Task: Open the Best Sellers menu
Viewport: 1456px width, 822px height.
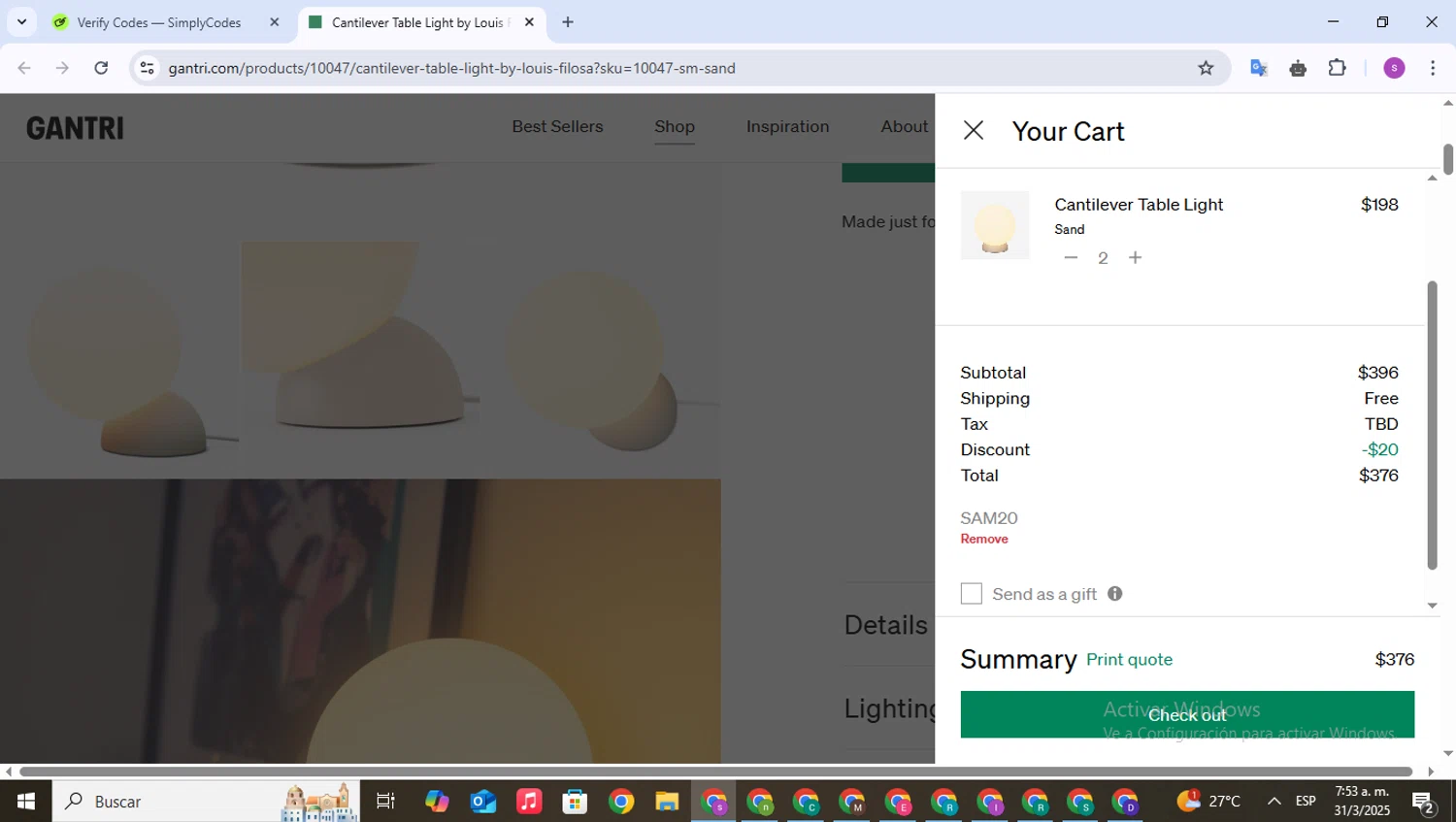Action: click(x=557, y=126)
